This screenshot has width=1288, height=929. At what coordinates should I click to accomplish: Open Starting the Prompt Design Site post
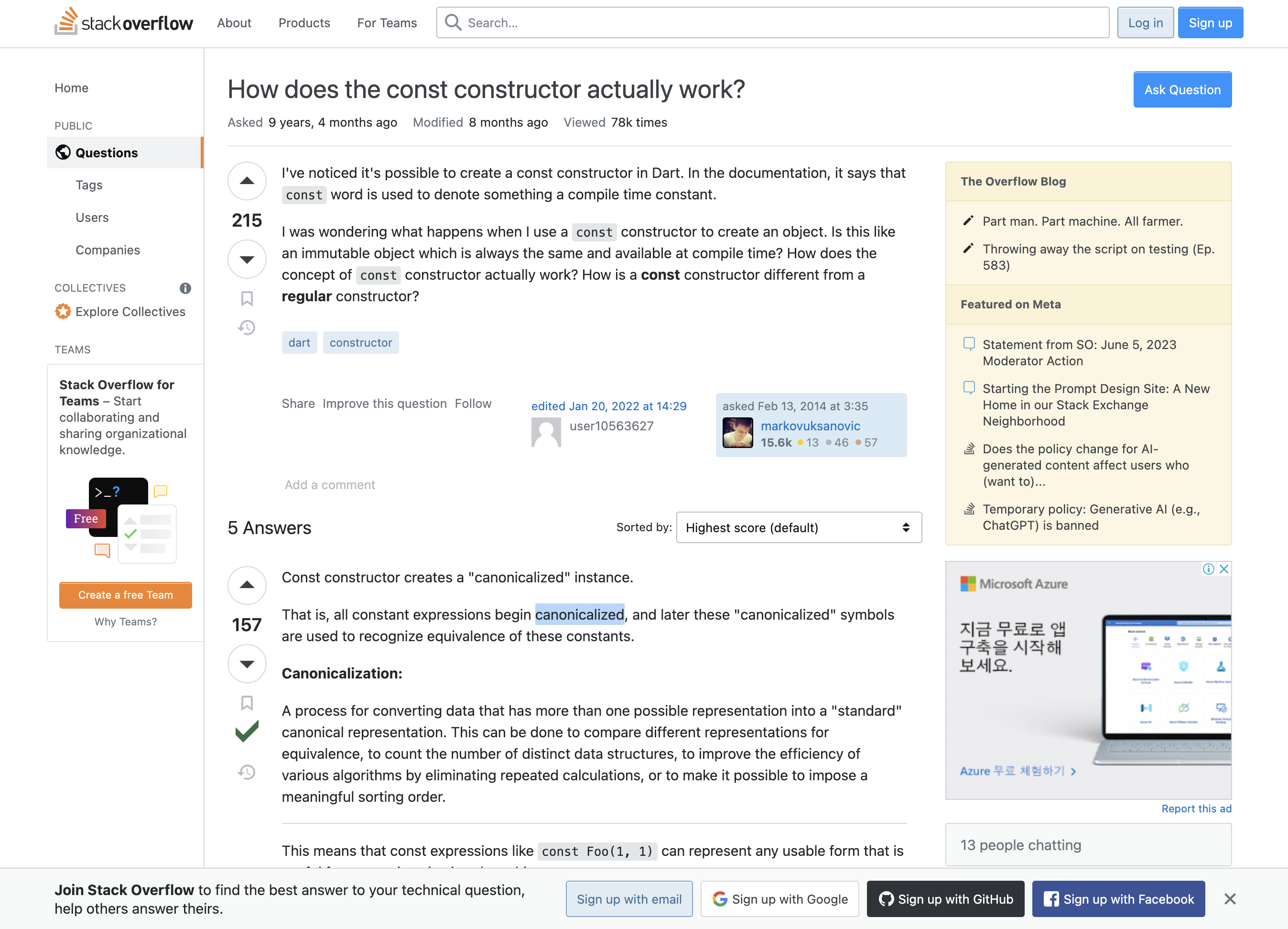coord(1096,404)
